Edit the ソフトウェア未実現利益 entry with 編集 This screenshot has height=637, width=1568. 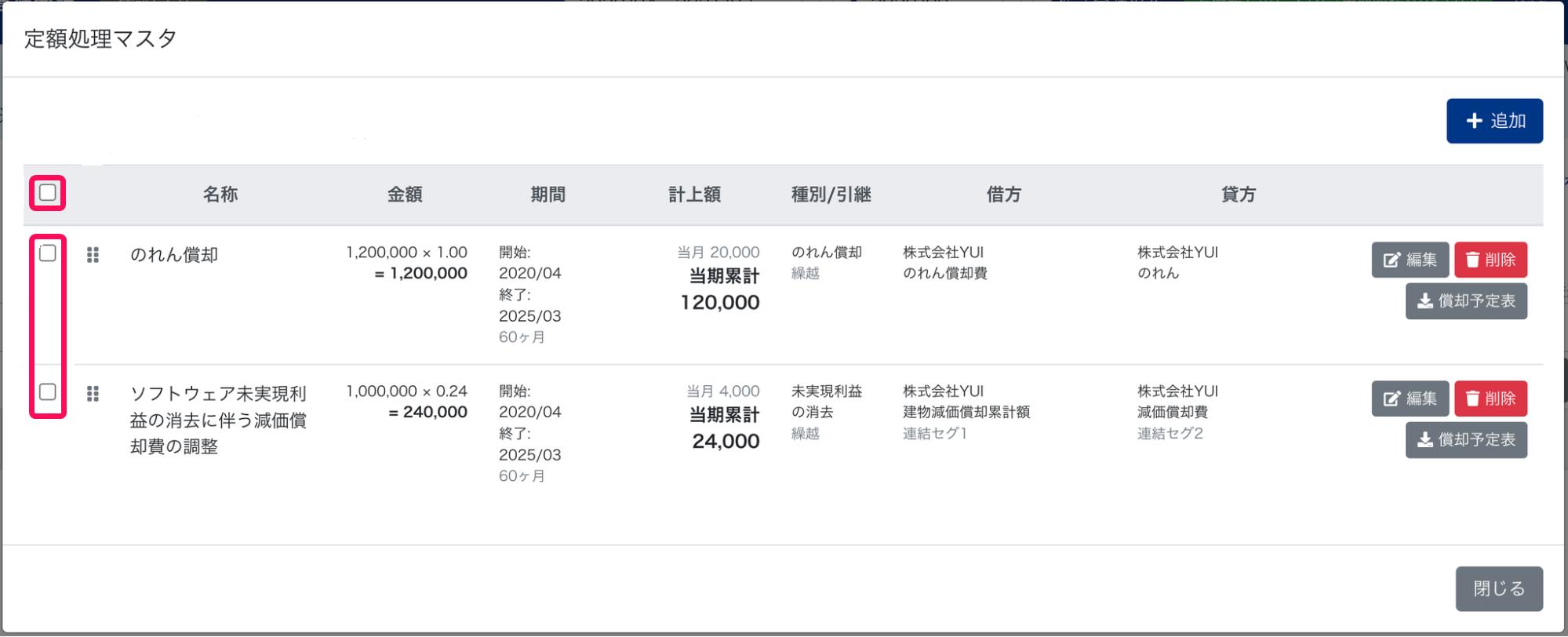point(1410,399)
